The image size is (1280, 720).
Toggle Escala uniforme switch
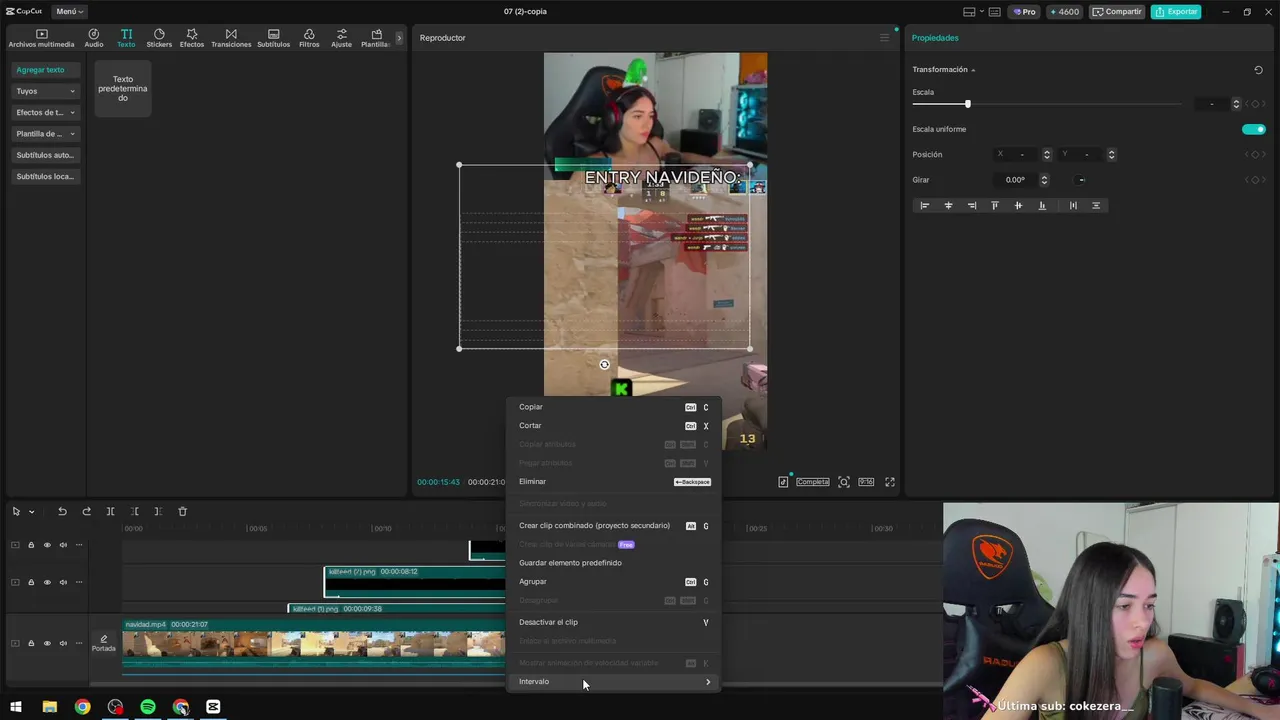tap(1253, 129)
